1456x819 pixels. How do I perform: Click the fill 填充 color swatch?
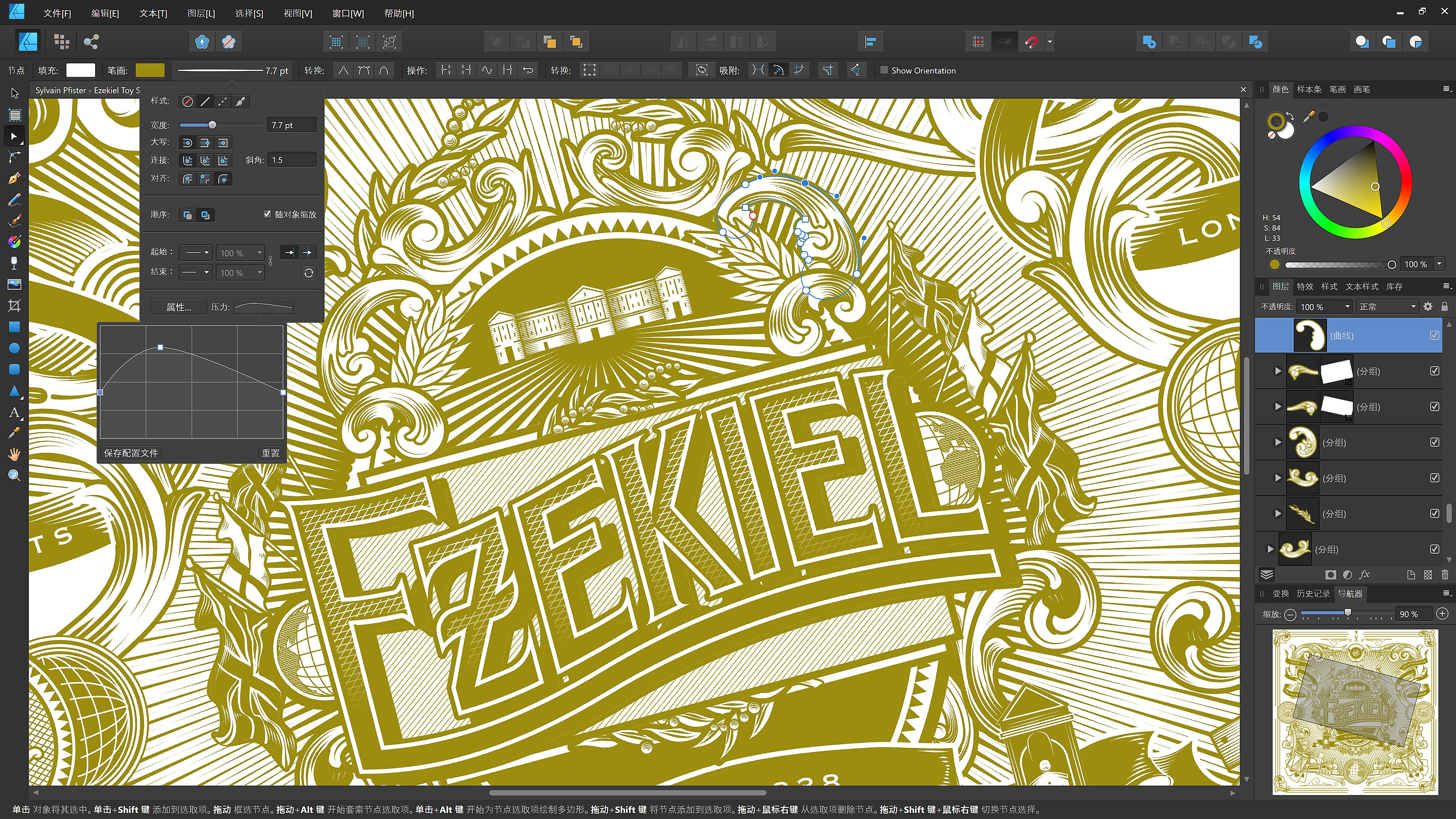click(x=80, y=70)
